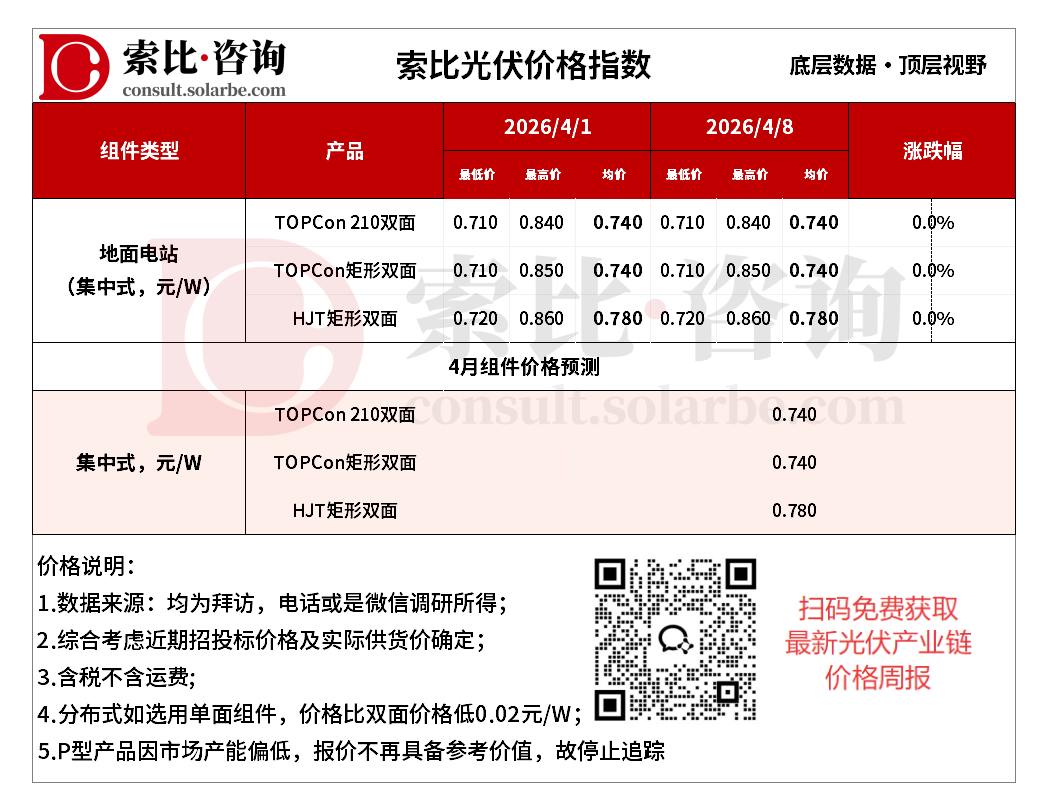Click the WeChat icon inside the QR code

coord(675,640)
